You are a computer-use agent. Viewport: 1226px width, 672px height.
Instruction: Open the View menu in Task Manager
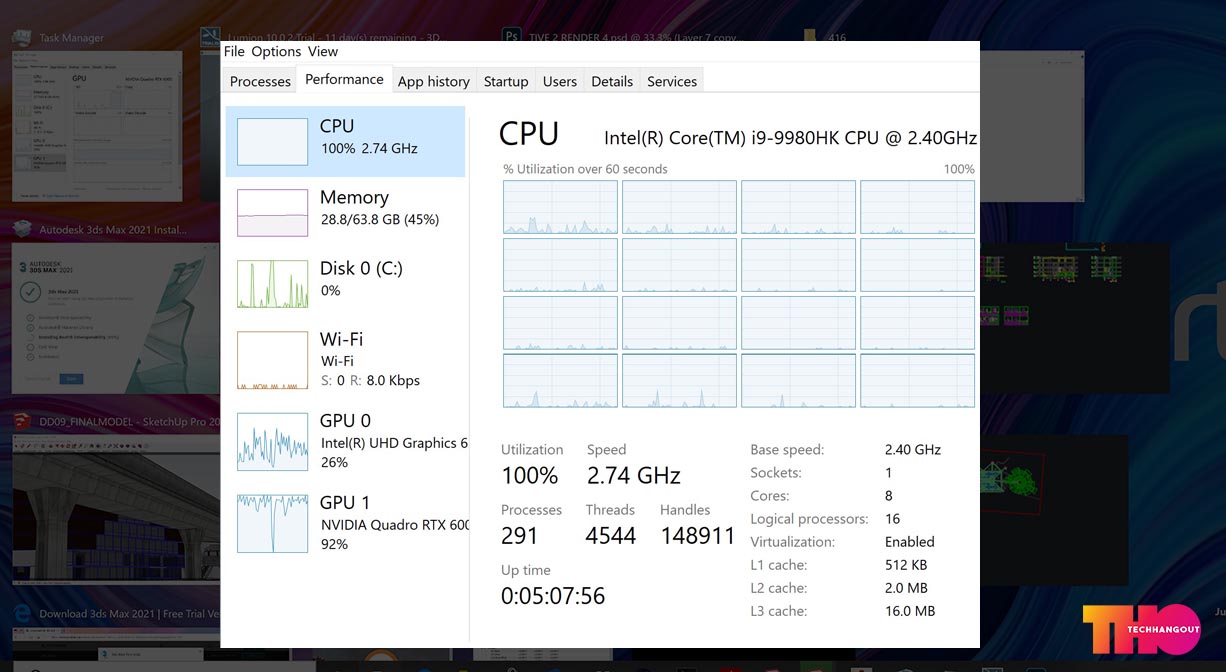(323, 51)
